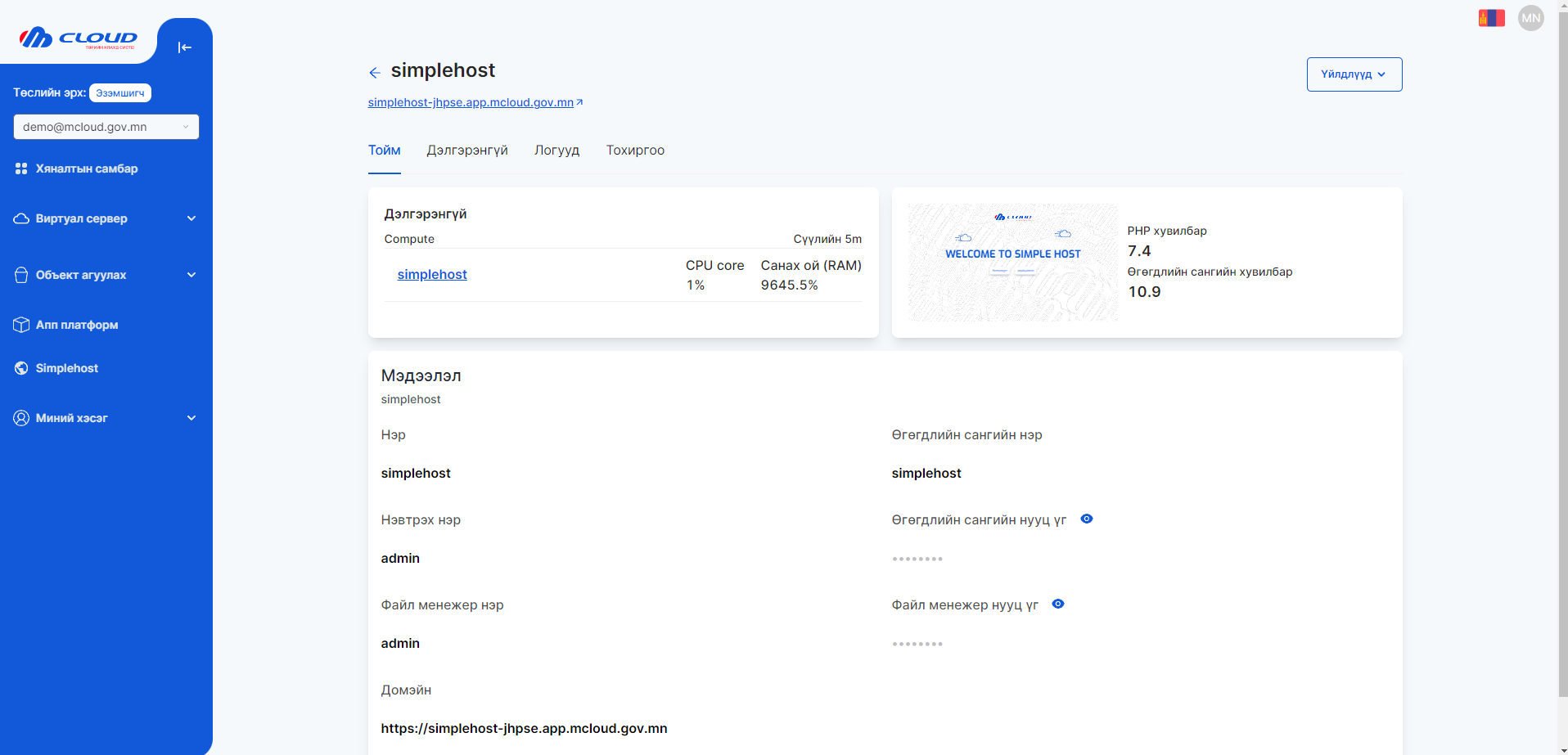Image resolution: width=1568 pixels, height=755 pixels.
Task: Open the simplehost-jhpse.app.mcloud.gov.mn link
Action: coord(471,102)
